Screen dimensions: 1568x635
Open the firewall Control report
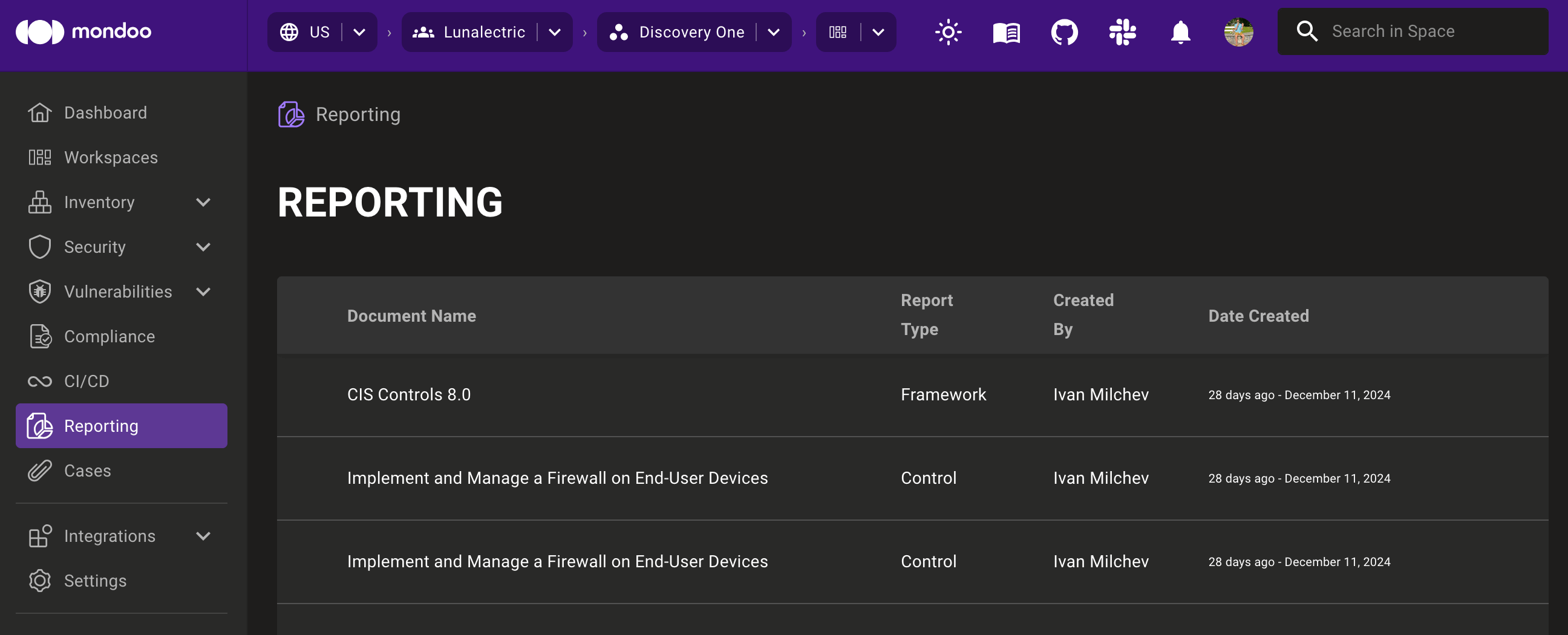click(x=557, y=478)
